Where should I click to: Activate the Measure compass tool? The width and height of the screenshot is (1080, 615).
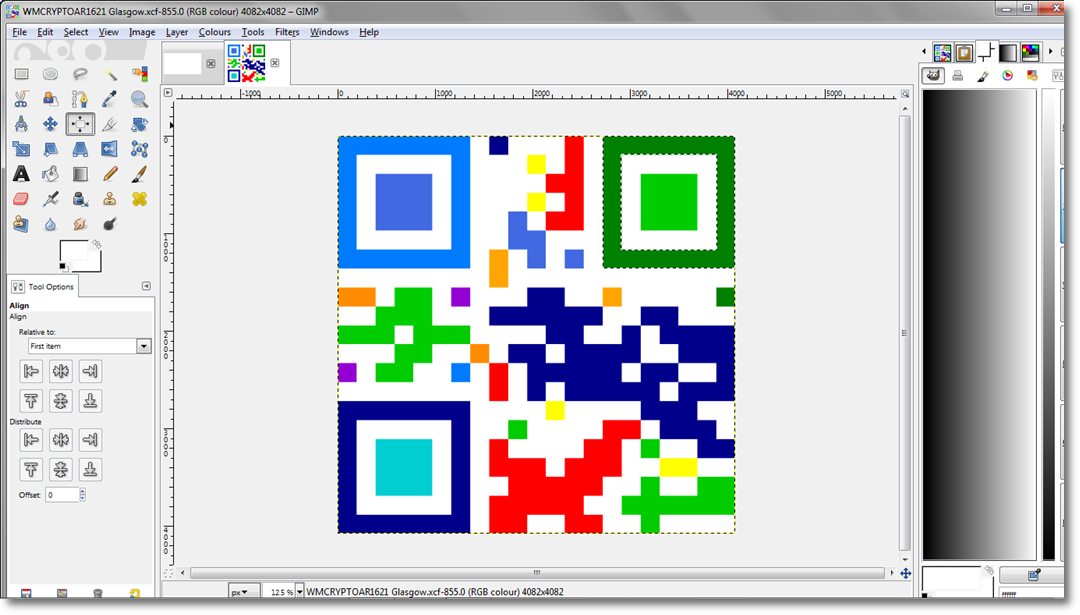[21, 124]
